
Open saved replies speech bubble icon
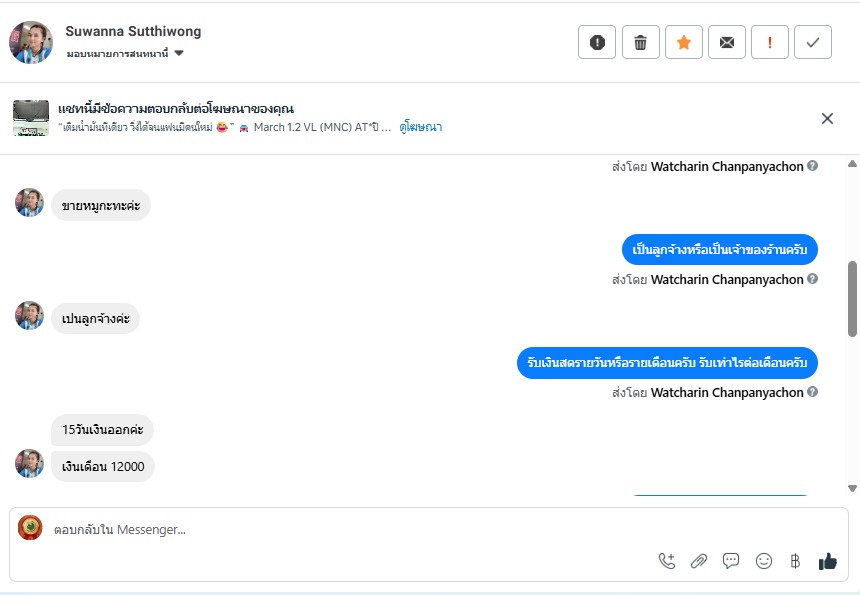[x=731, y=561]
